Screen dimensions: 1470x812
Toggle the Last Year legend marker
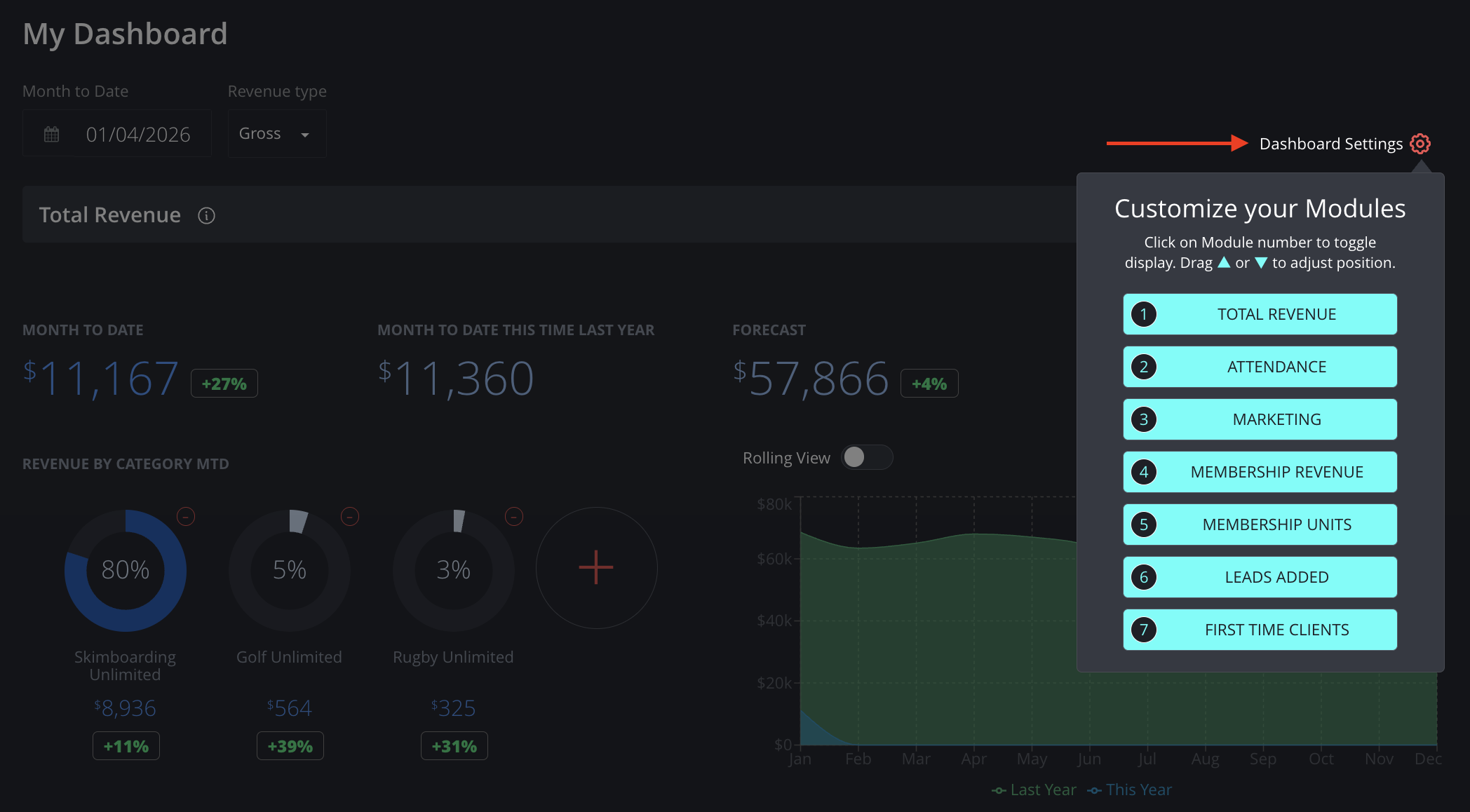click(999, 790)
